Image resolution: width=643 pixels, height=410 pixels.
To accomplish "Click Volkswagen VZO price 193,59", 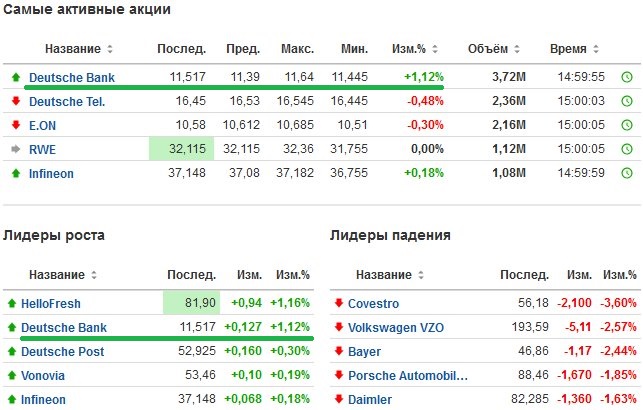I will pos(530,327).
